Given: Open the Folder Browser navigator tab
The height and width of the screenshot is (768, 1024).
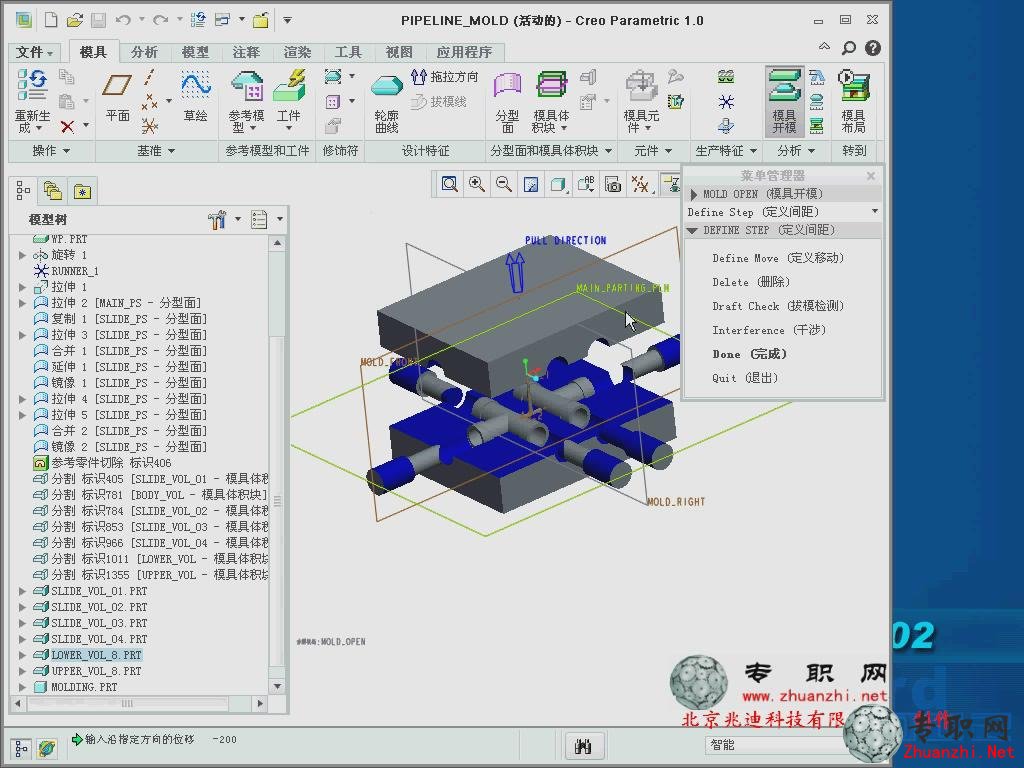Looking at the screenshot, I should pos(52,191).
